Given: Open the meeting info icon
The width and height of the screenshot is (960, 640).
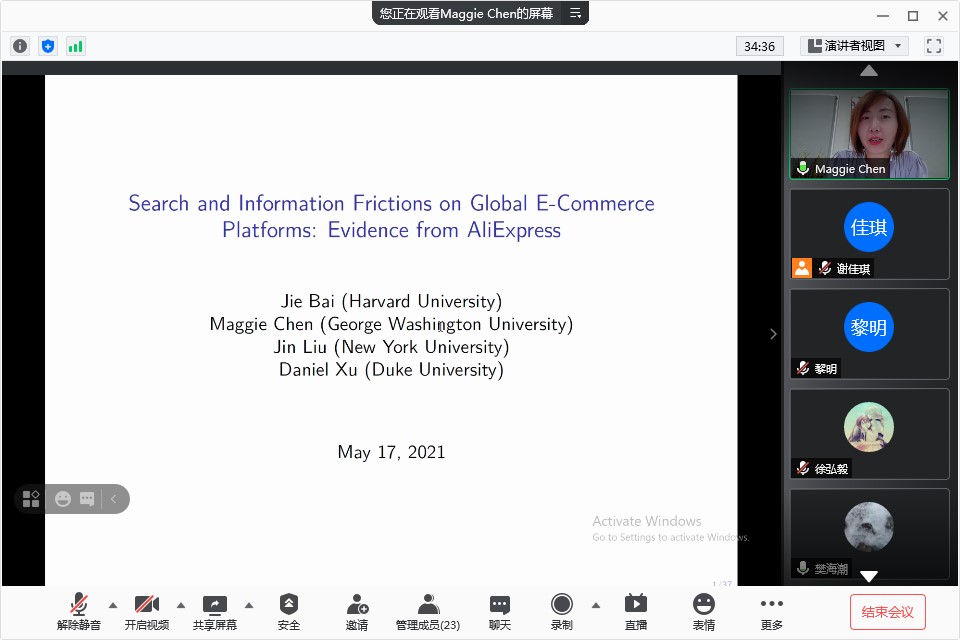Looking at the screenshot, I should coord(20,46).
